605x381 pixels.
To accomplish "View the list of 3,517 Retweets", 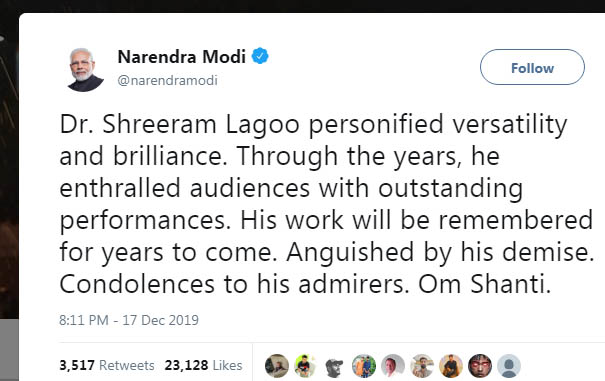I will point(107,365).
